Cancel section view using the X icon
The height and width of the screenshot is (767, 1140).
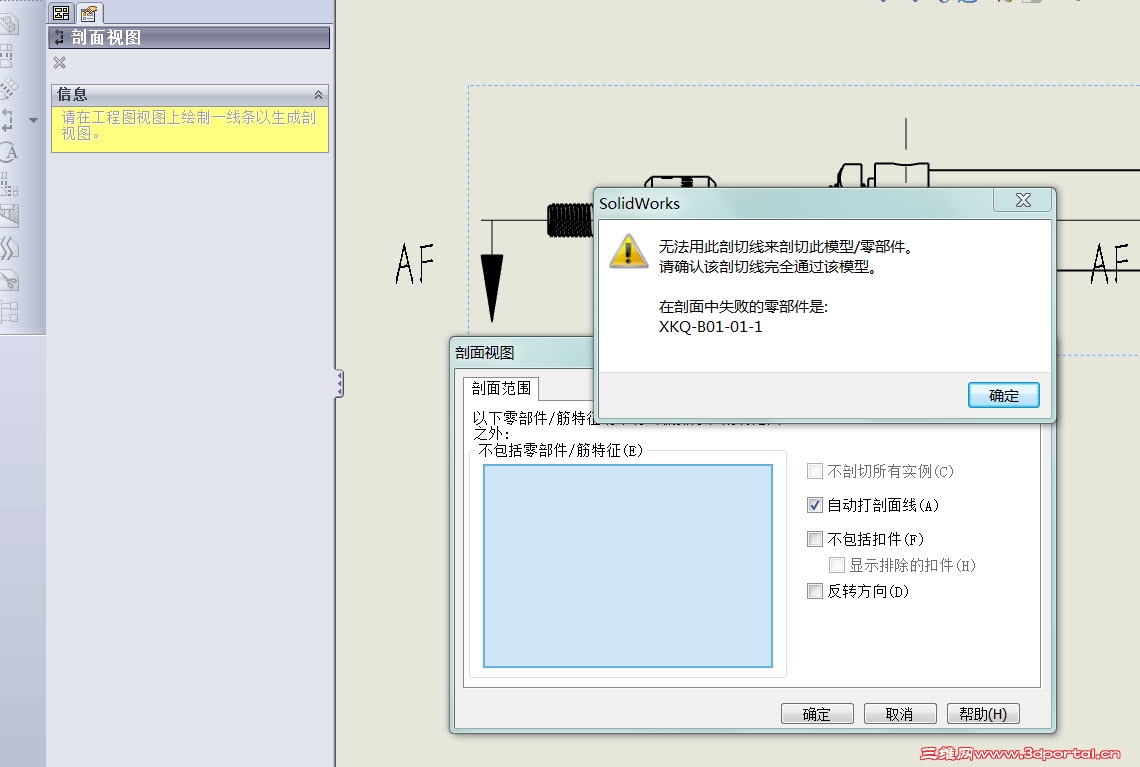[x=60, y=63]
